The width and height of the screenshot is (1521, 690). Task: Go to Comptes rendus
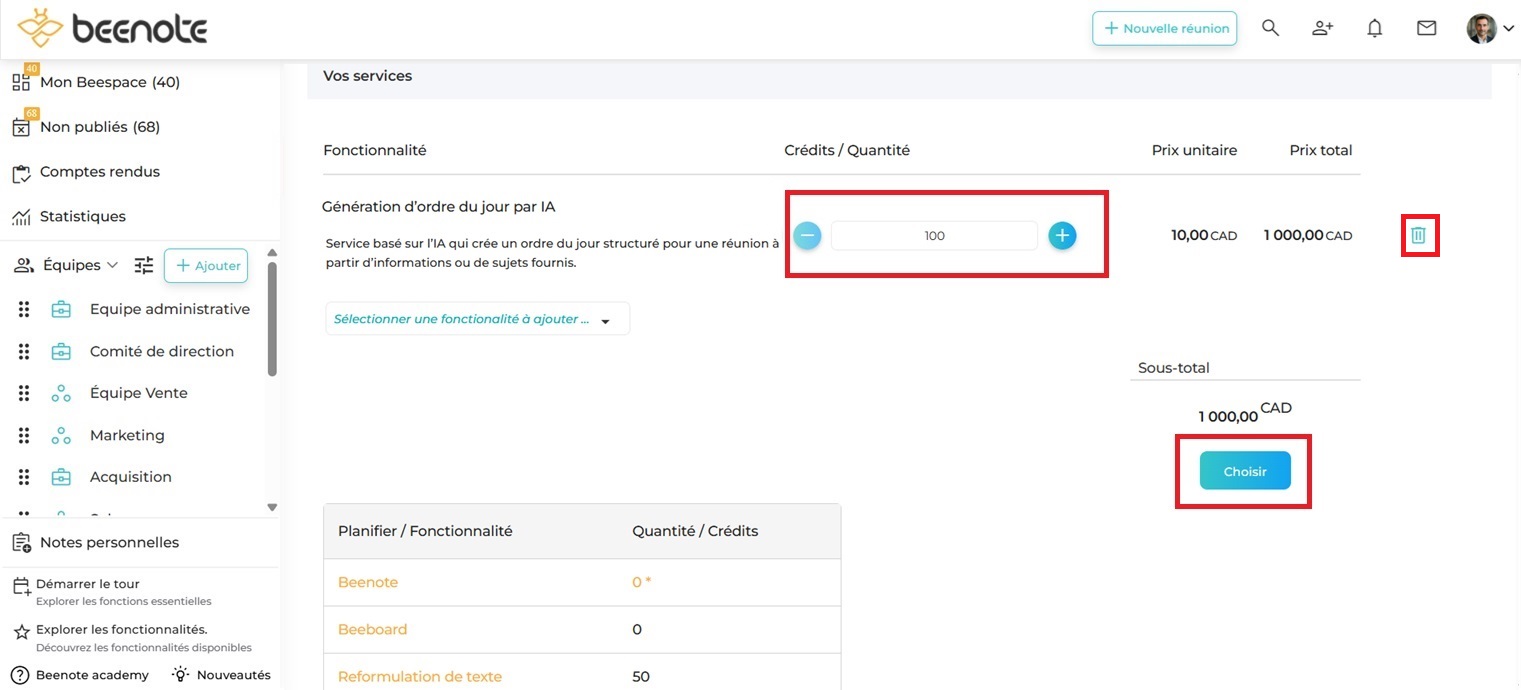99,172
